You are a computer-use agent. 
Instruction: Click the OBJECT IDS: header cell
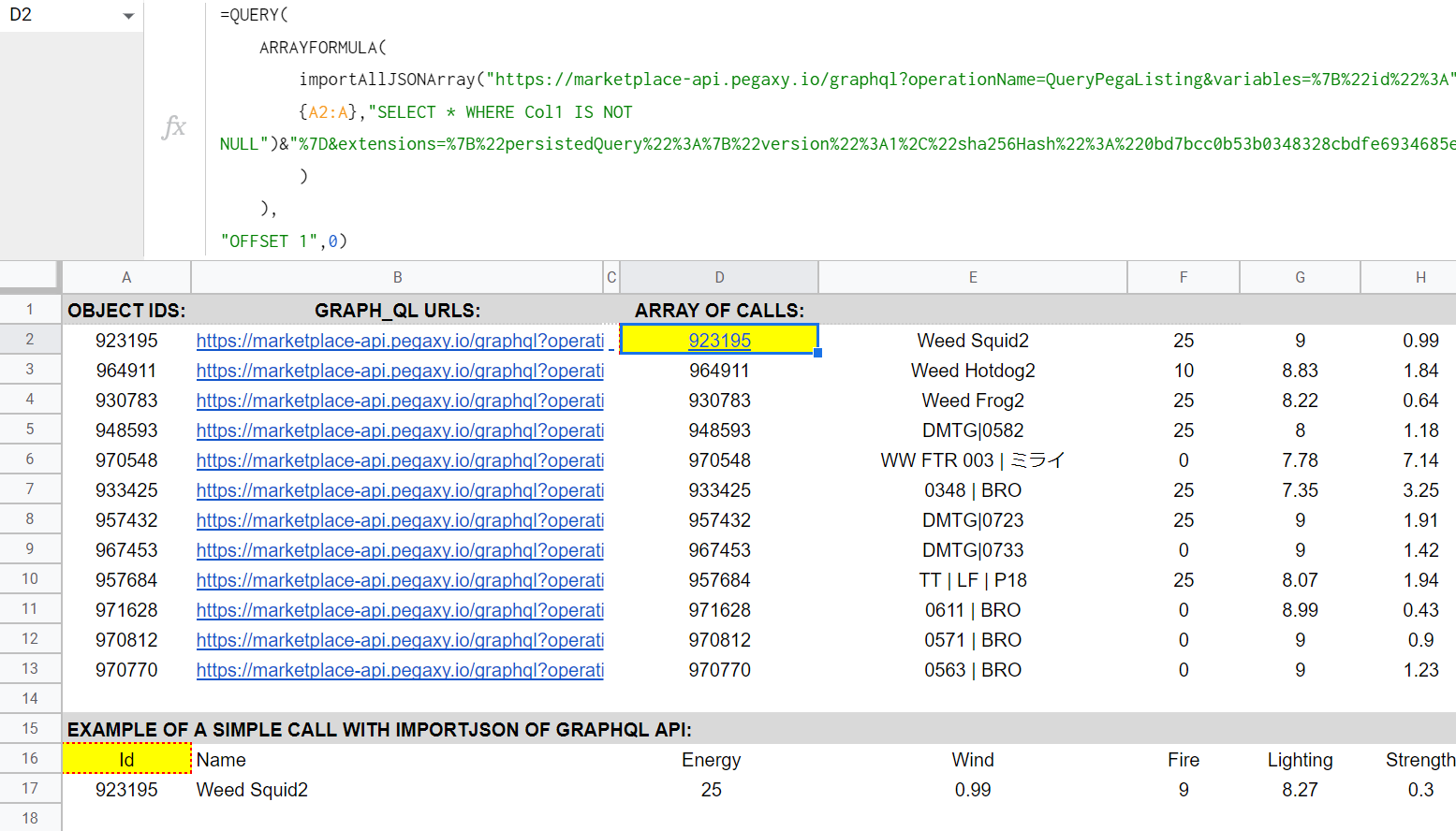(x=126, y=311)
